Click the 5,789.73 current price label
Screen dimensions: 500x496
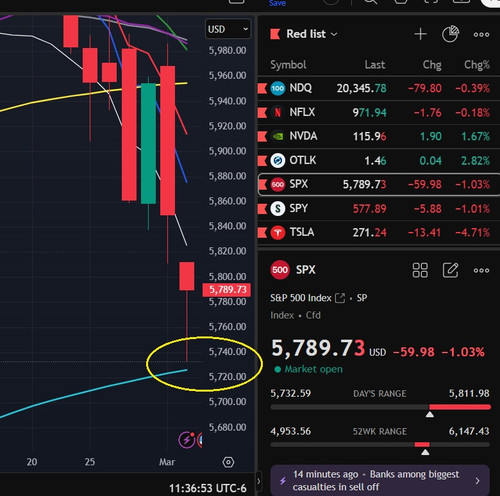click(227, 289)
